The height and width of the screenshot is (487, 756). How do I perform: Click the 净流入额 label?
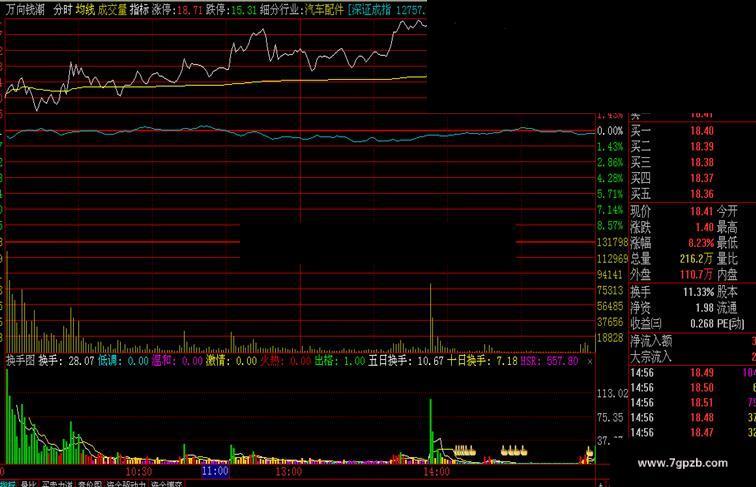[651, 341]
